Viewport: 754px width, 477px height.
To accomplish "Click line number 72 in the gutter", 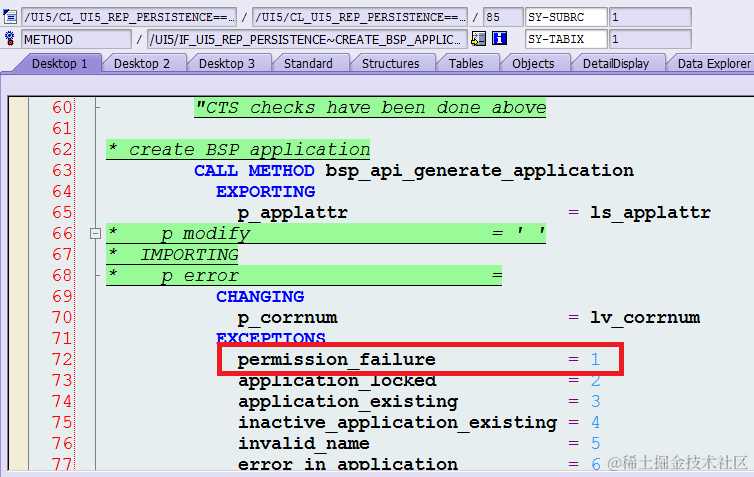I will click(x=63, y=360).
